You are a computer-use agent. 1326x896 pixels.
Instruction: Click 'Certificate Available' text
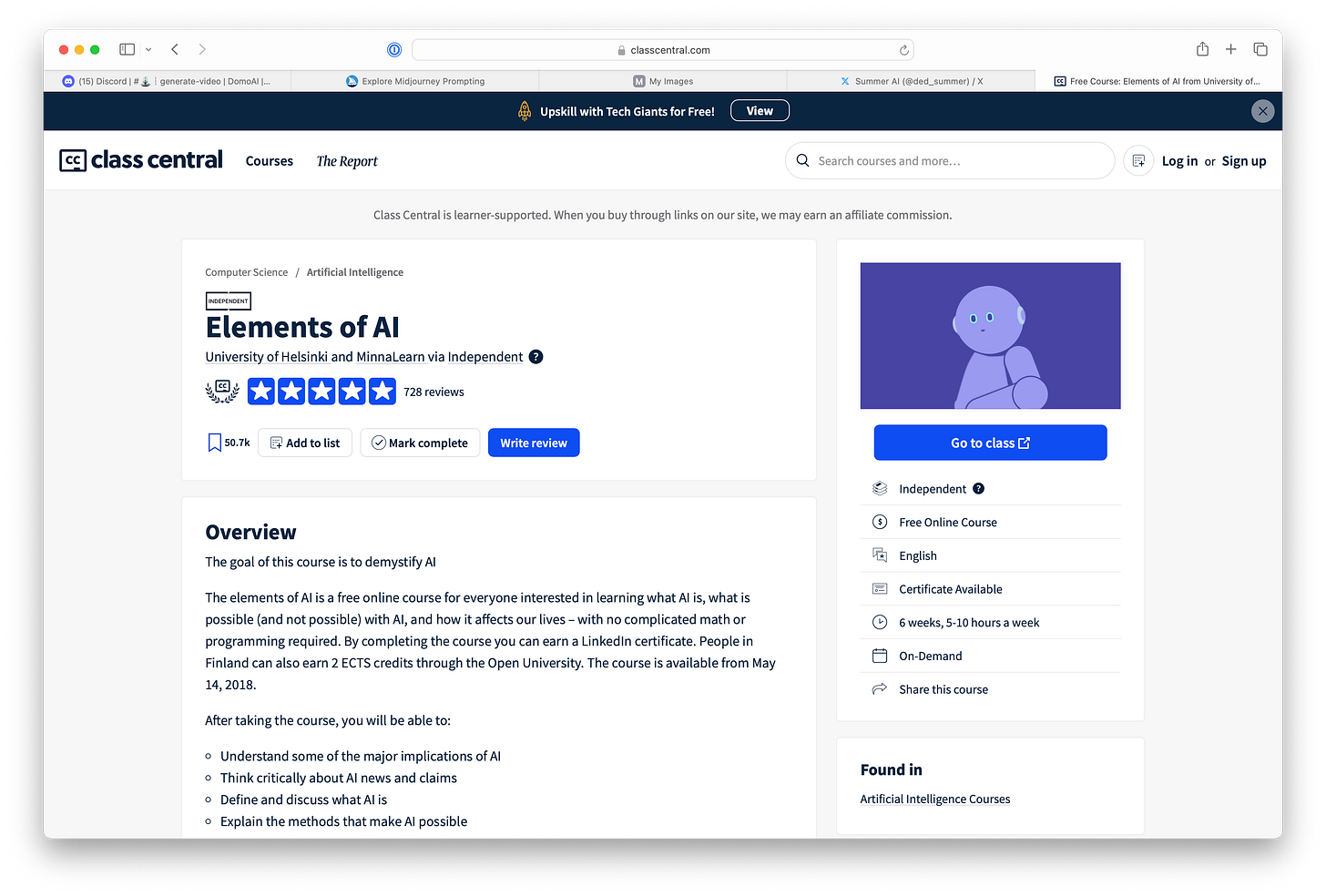[951, 589]
